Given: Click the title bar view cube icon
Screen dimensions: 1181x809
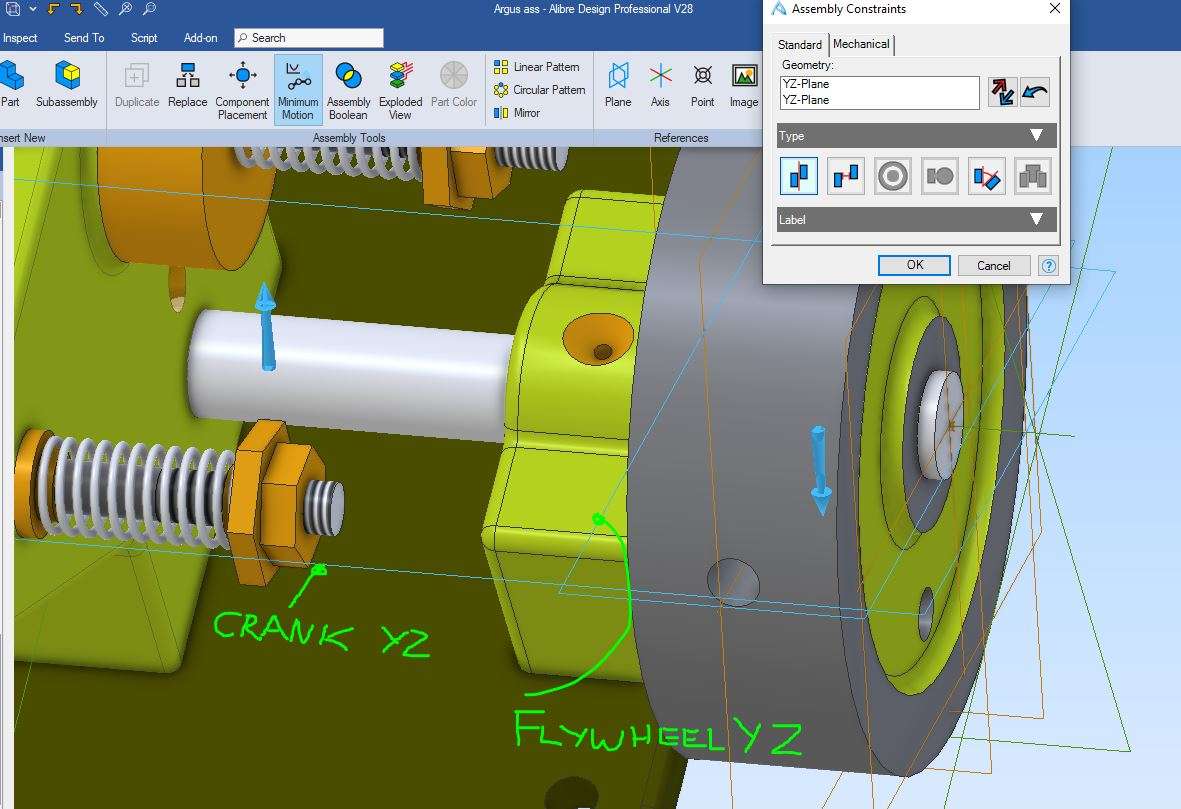Looking at the screenshot, I should coord(13,9).
